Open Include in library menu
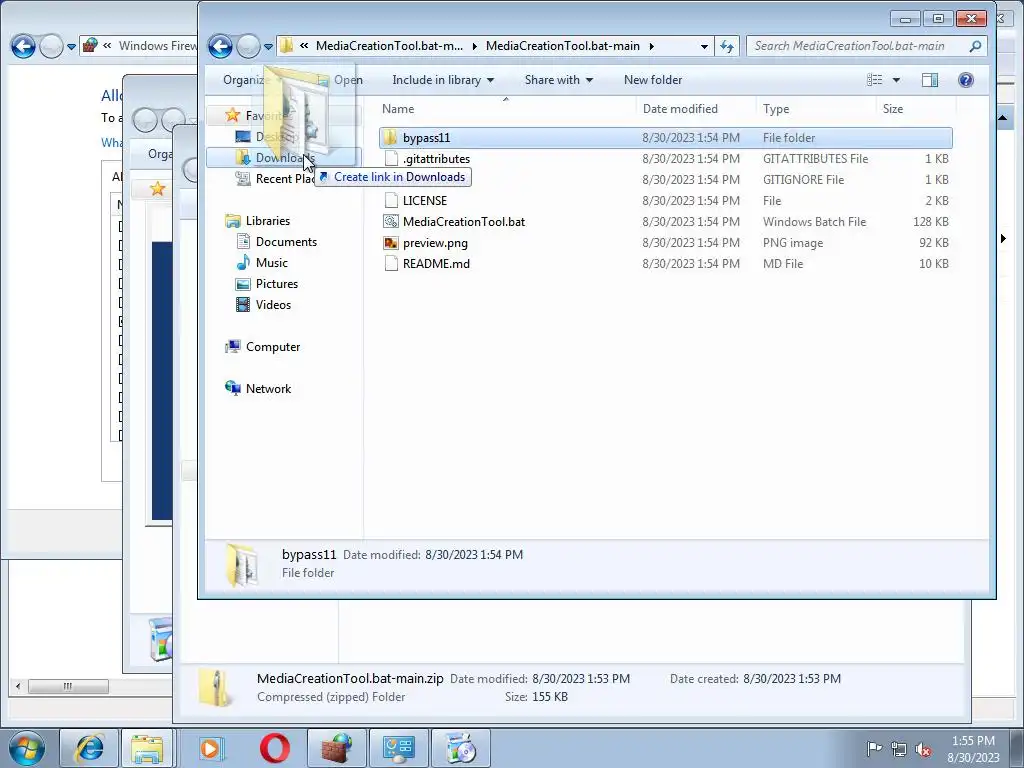This screenshot has width=1024, height=768. (x=443, y=80)
